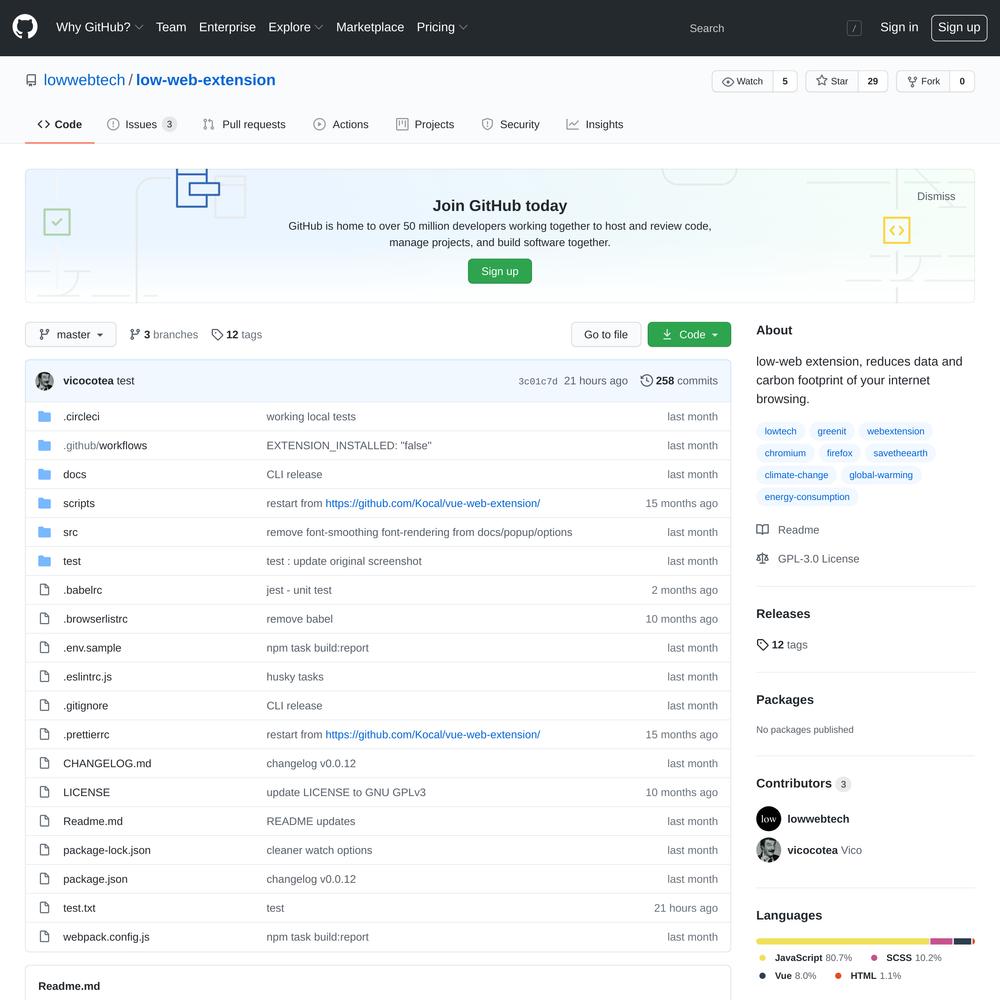Click the green Sign up banner button
This screenshot has height=1000, width=1000.
click(500, 271)
